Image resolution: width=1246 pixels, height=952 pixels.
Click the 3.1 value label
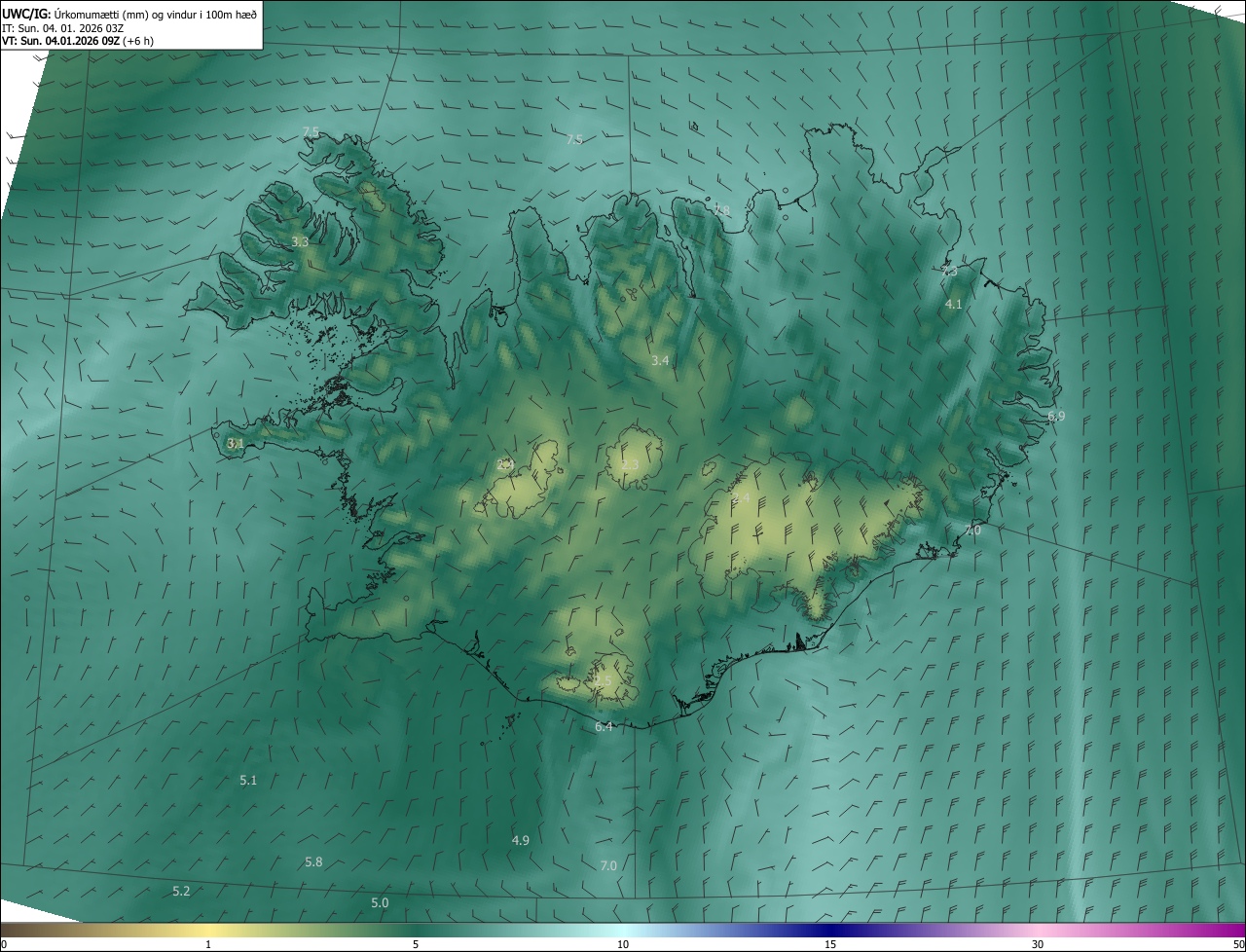click(x=235, y=443)
